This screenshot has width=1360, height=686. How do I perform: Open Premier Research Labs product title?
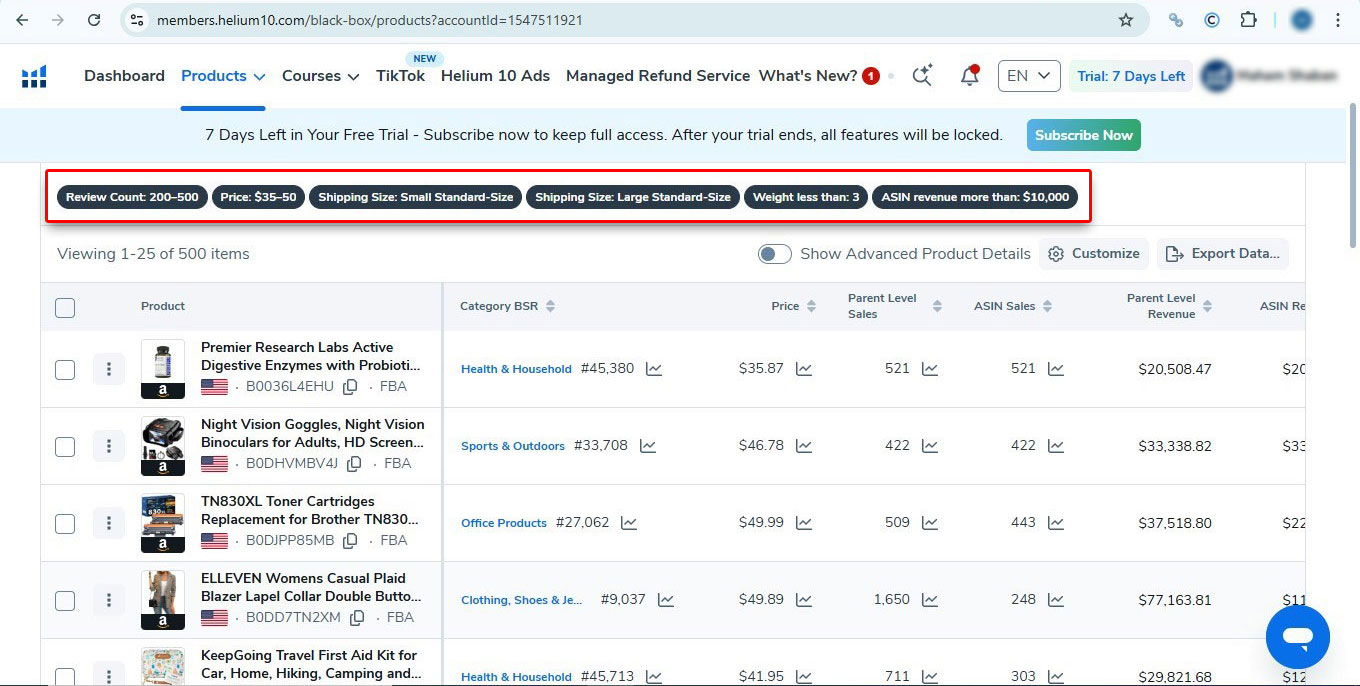click(311, 356)
